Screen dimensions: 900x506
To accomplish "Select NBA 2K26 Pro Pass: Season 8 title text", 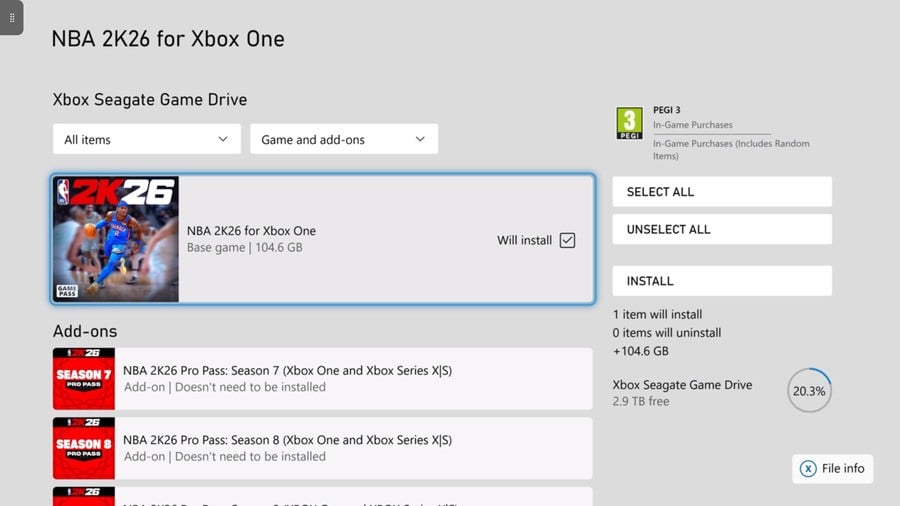I will [x=288, y=440].
